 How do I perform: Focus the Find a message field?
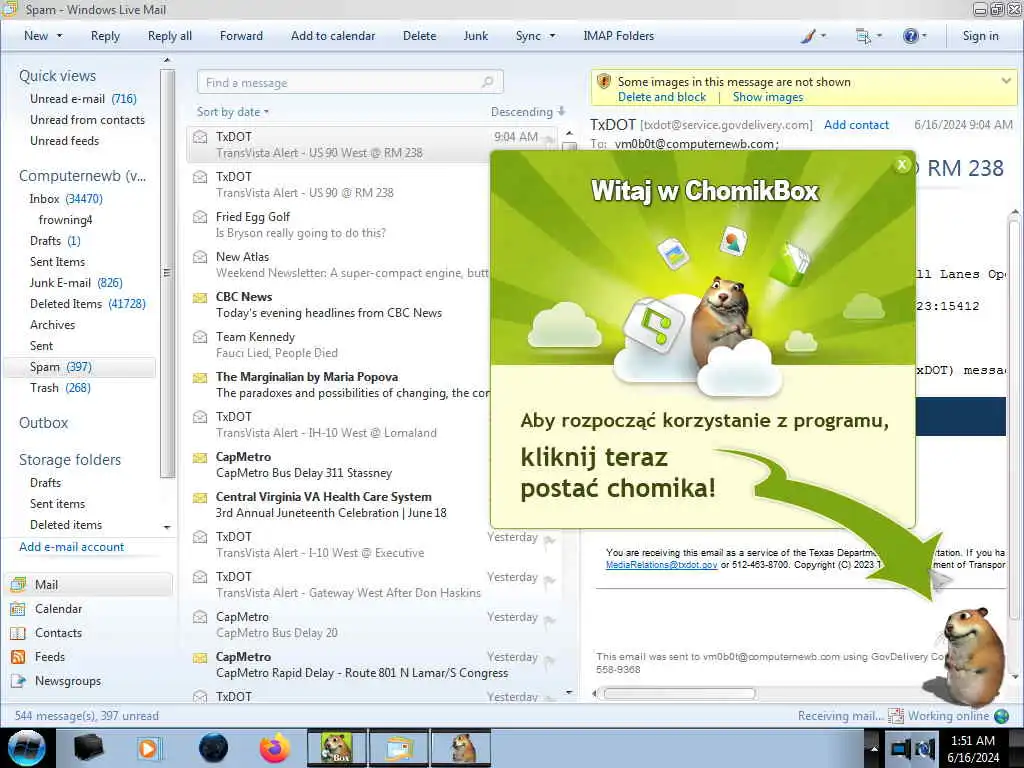pyautogui.click(x=350, y=82)
